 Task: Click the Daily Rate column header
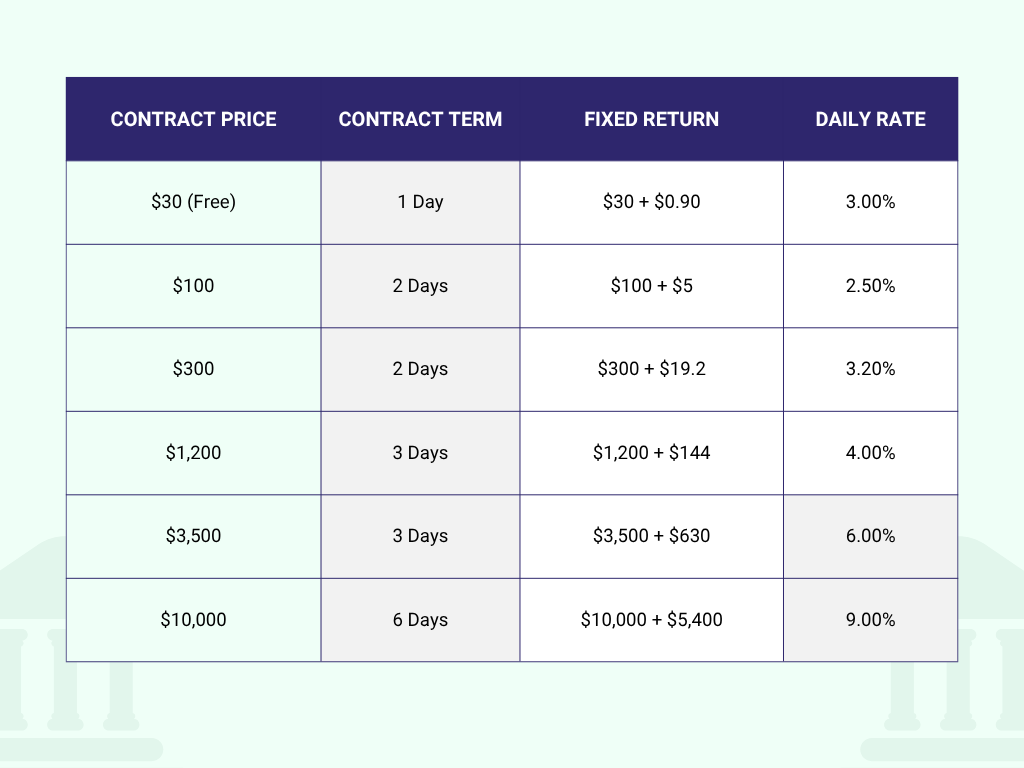coord(870,119)
